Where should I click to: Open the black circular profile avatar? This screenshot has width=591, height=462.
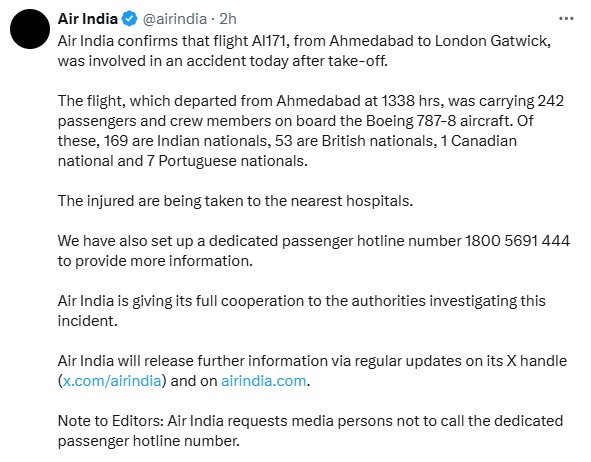coord(30,29)
